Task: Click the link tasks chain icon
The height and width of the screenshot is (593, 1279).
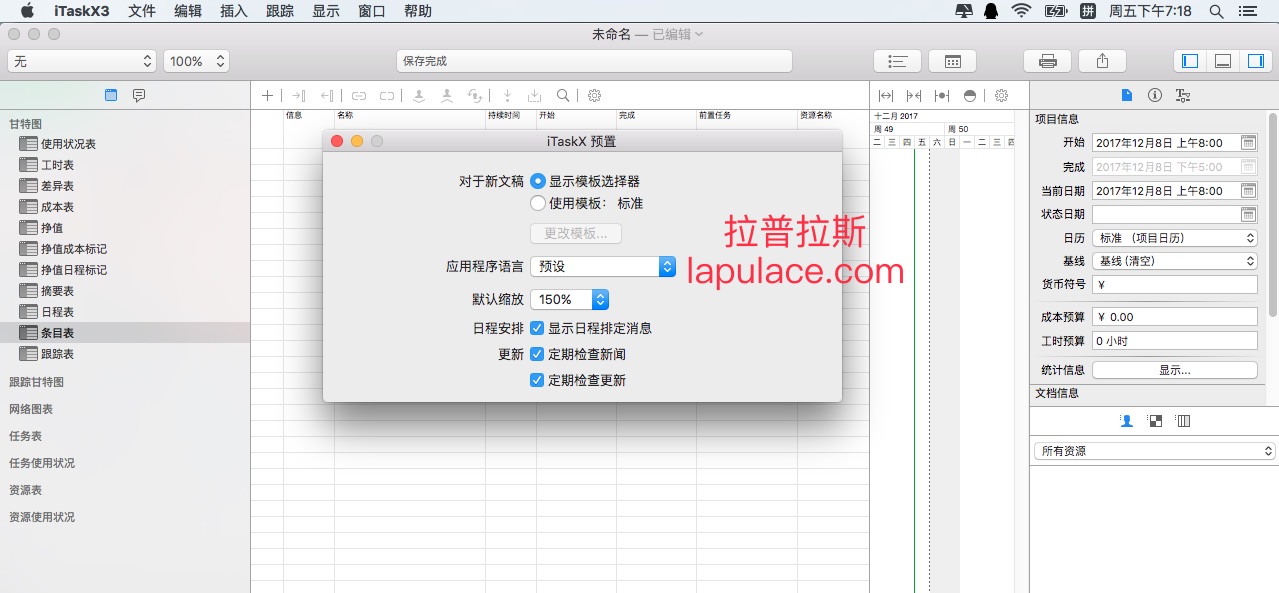Action: pos(359,96)
